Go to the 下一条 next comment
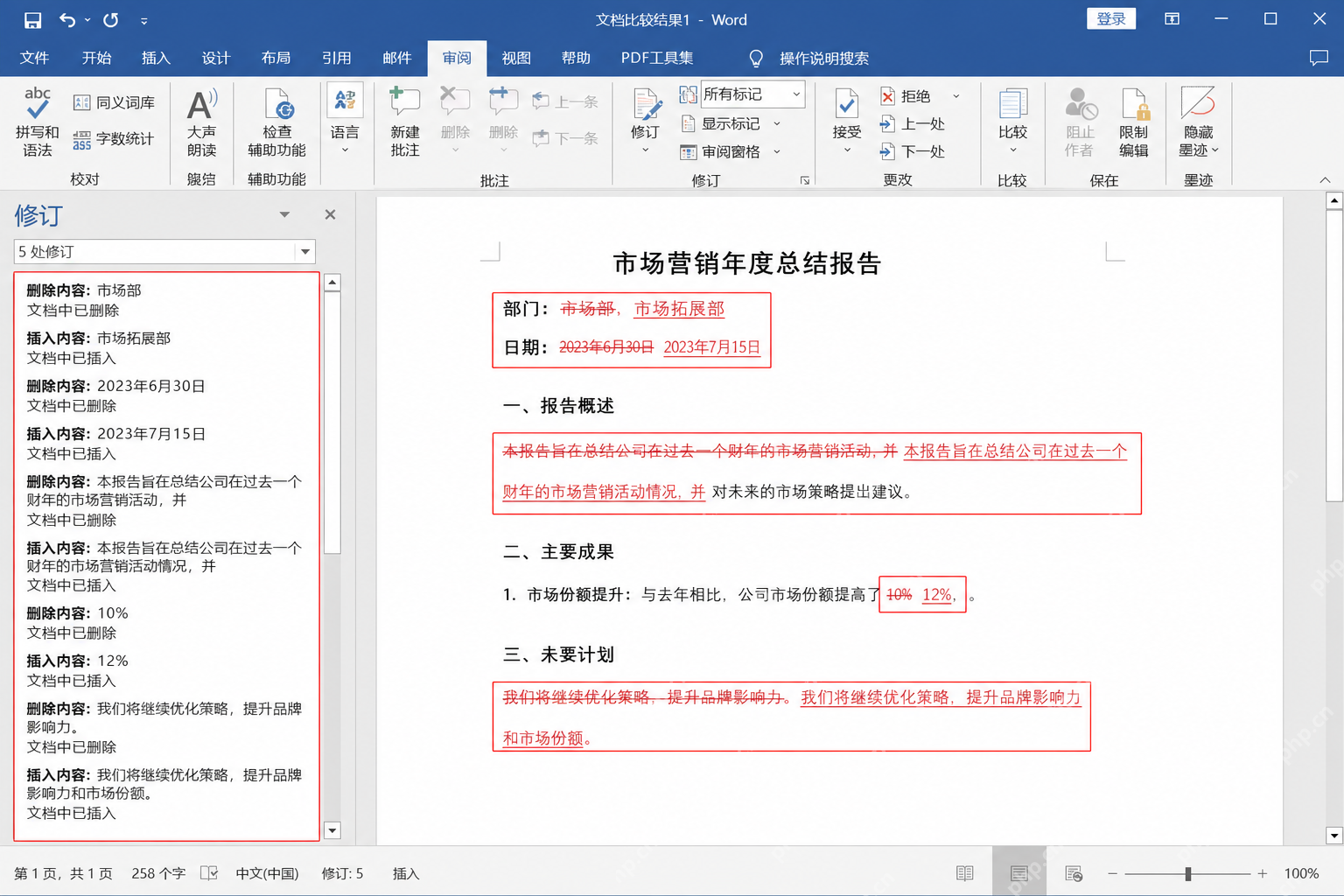Image resolution: width=1344 pixels, height=896 pixels. click(565, 138)
